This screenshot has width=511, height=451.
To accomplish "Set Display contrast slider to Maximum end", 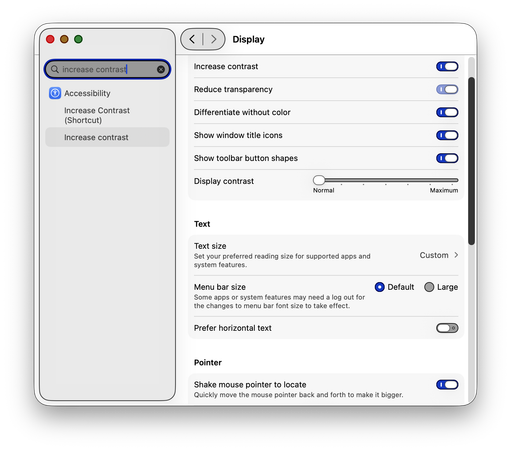I will 457,180.
